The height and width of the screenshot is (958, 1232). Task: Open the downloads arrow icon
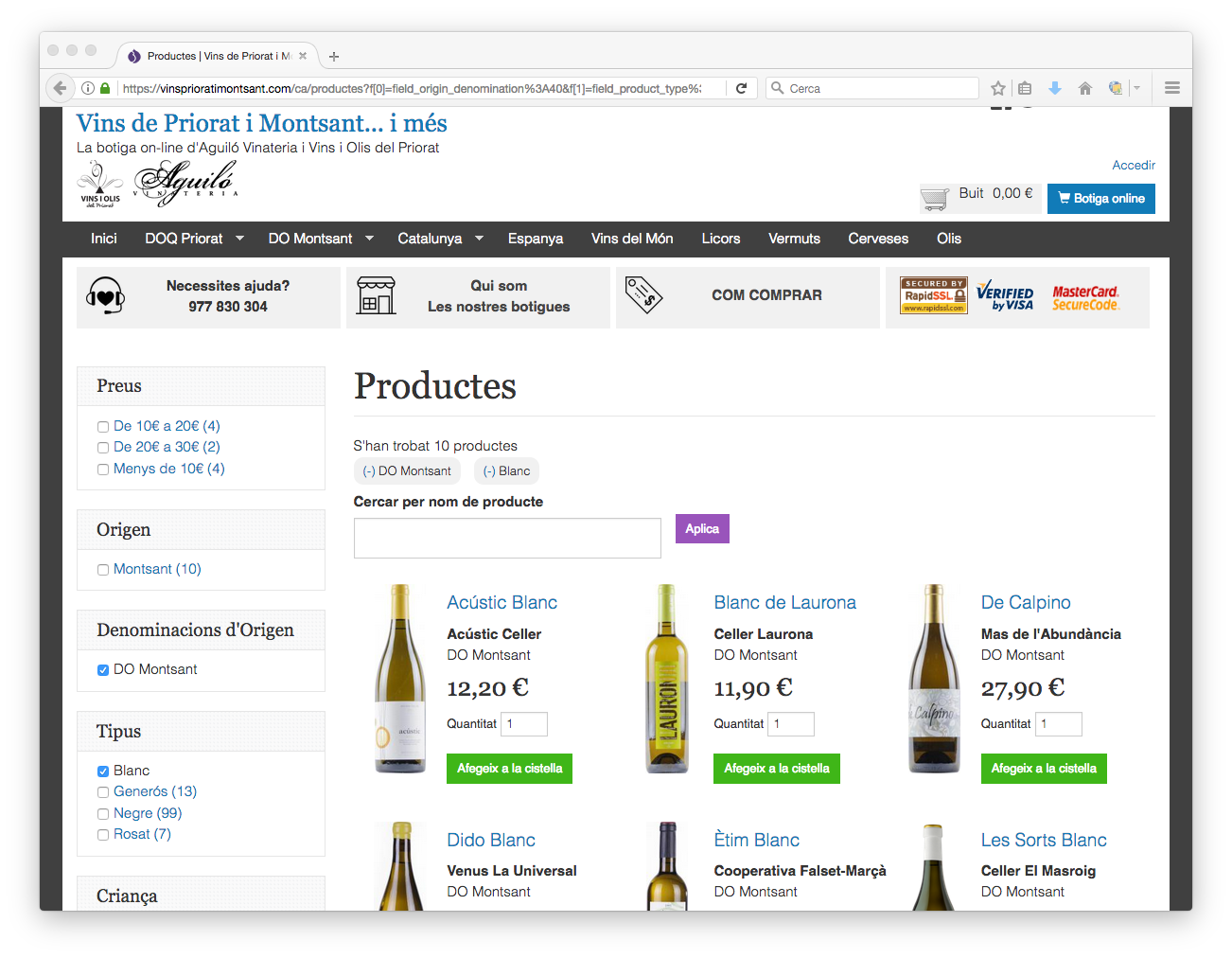1054,88
